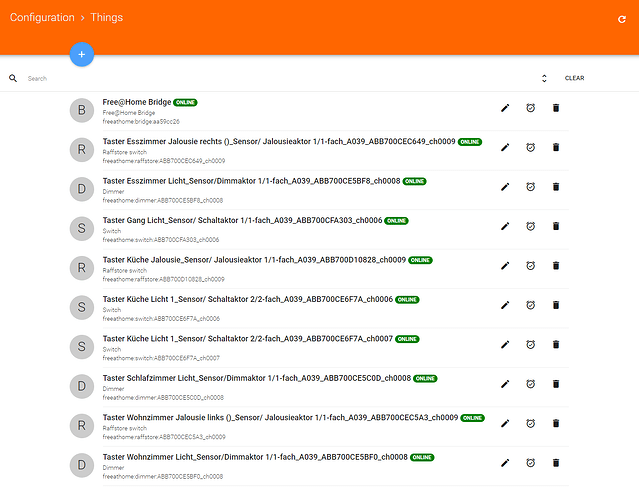Viewport: 639px width, 500px height.
Task: Open alarm icon for Free@Home Bridge
Action: pos(530,108)
